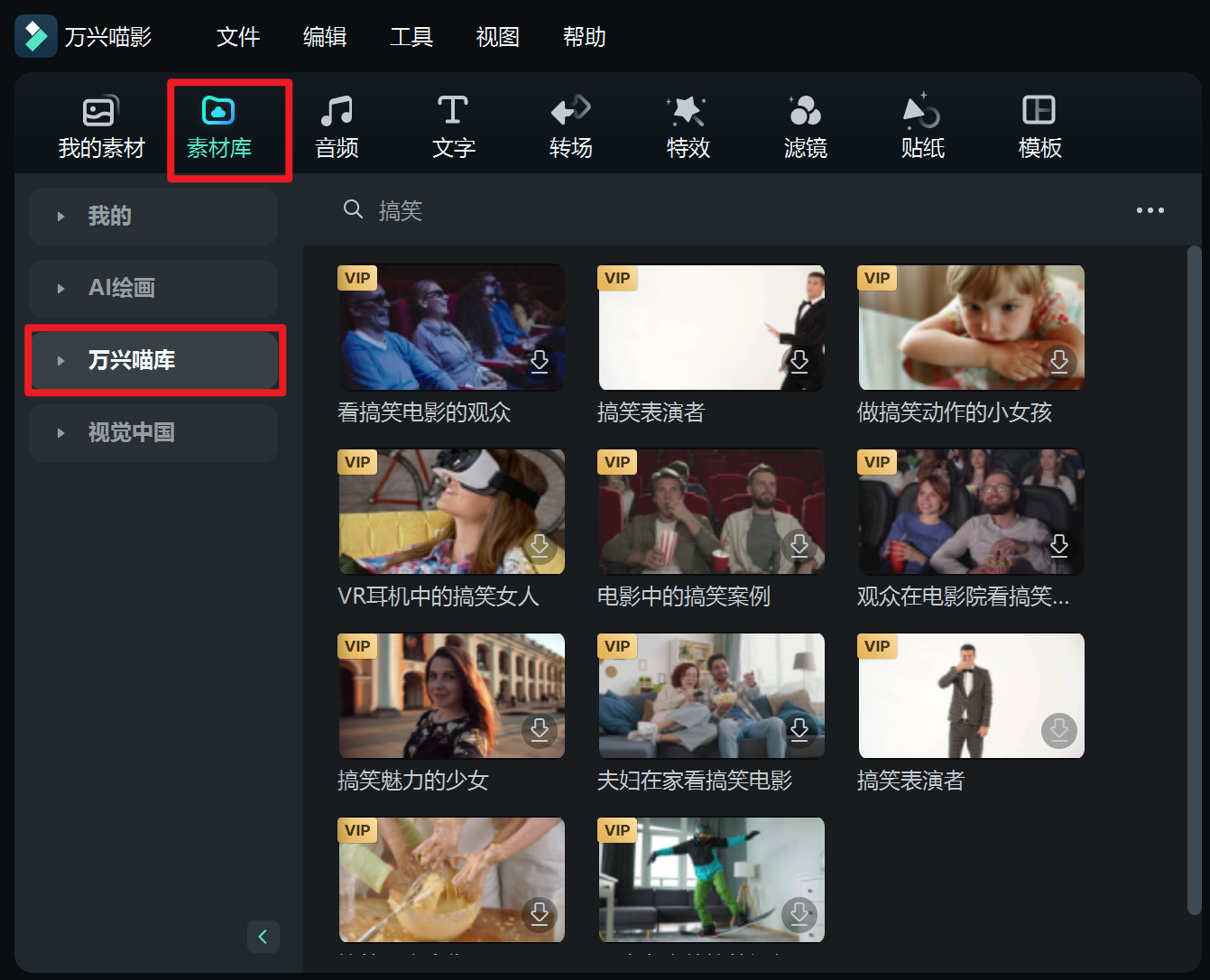Switch to 我的素材 media panel

(x=99, y=125)
